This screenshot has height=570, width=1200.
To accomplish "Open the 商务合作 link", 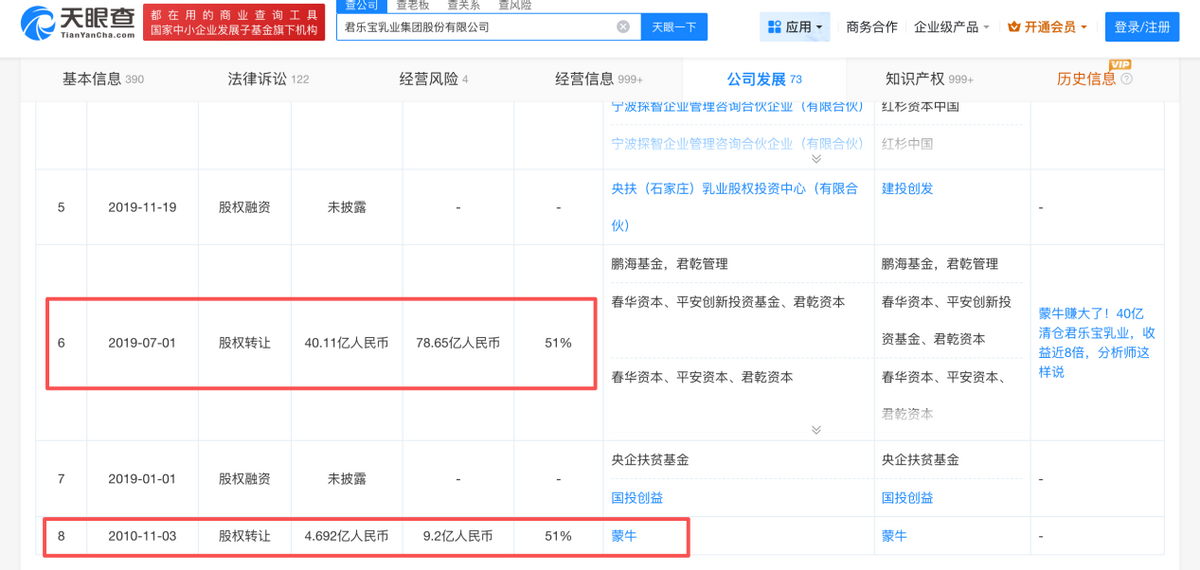I will pos(872,27).
